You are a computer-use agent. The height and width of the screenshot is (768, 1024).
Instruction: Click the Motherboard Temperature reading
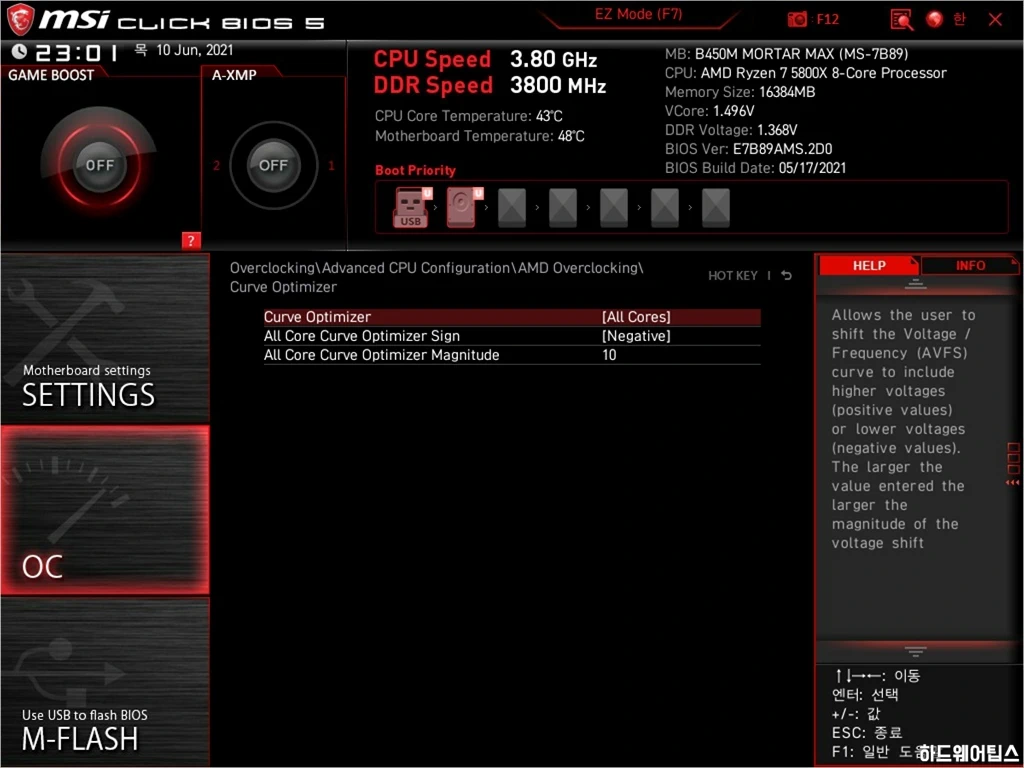coord(479,136)
